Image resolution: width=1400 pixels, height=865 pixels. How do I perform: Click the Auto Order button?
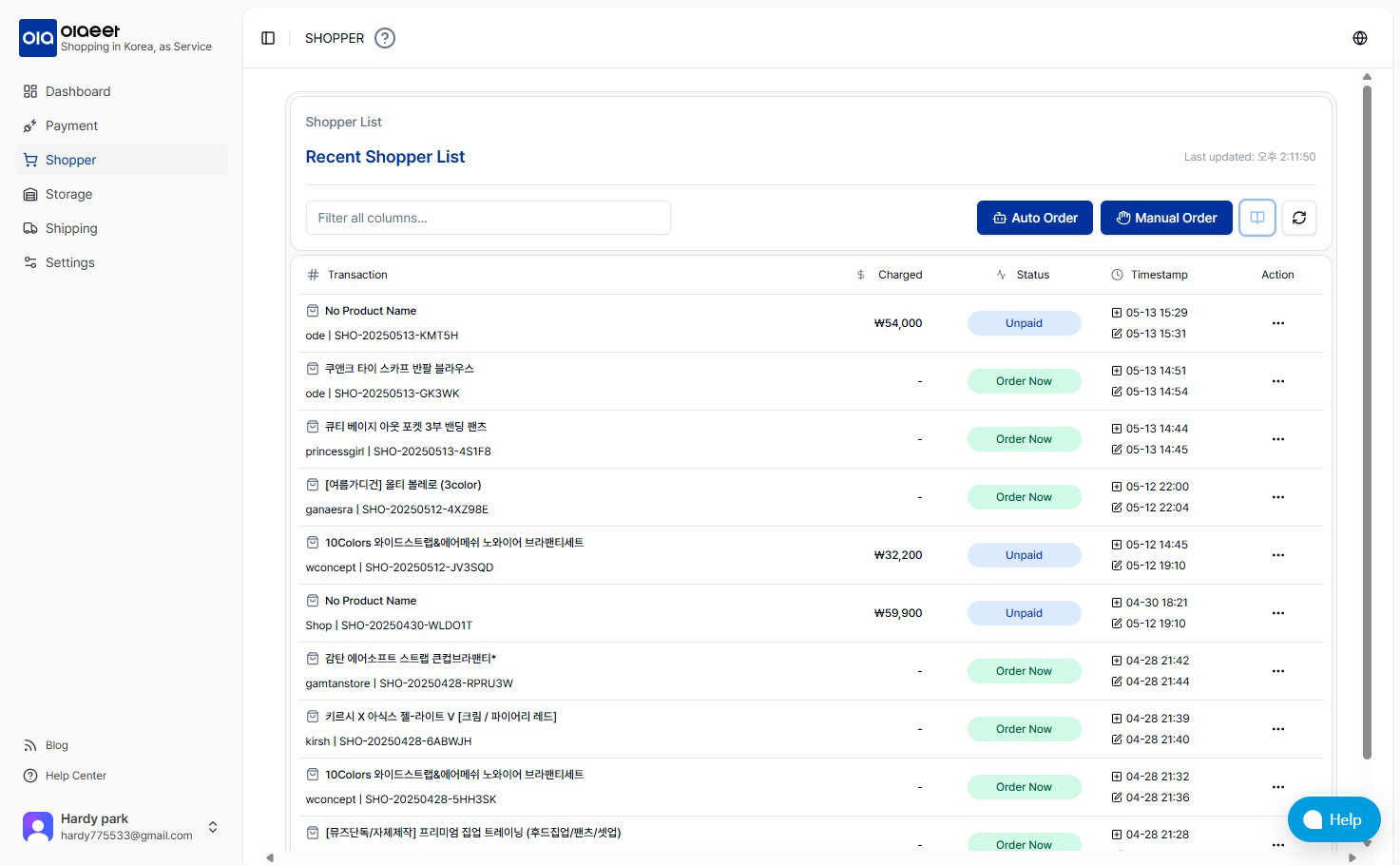[1035, 218]
